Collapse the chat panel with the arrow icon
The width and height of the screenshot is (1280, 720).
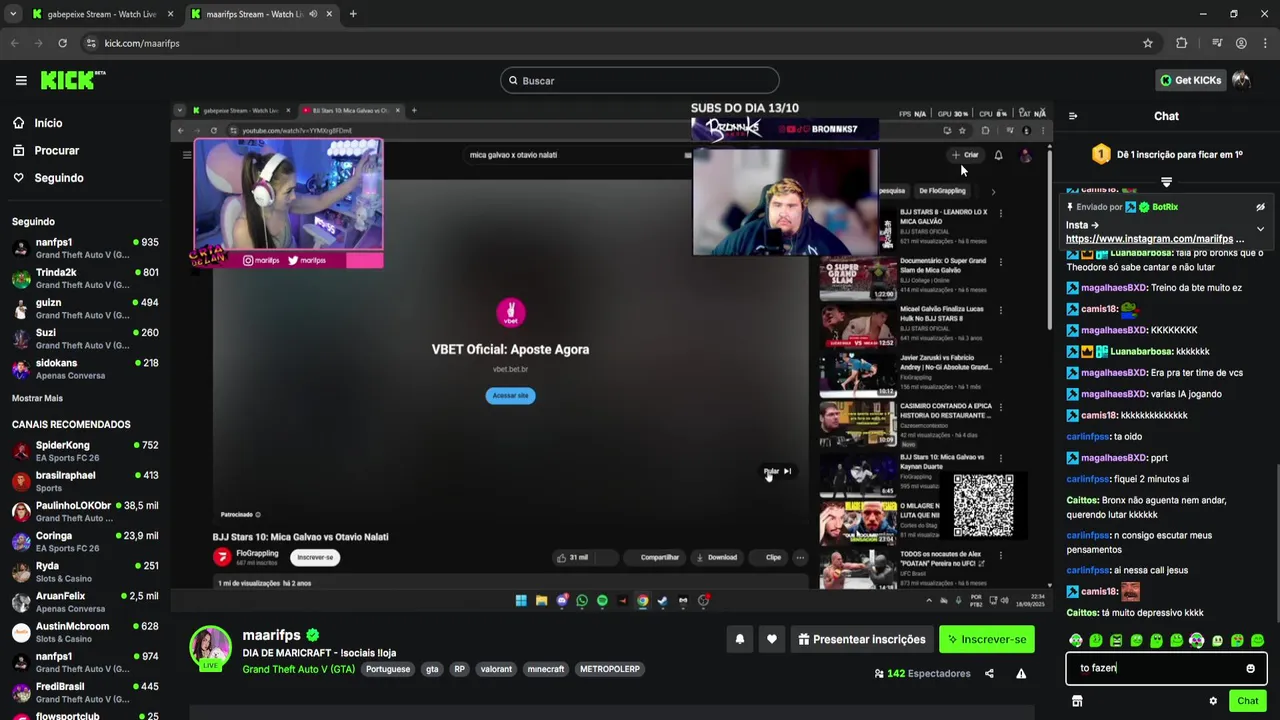1073,116
